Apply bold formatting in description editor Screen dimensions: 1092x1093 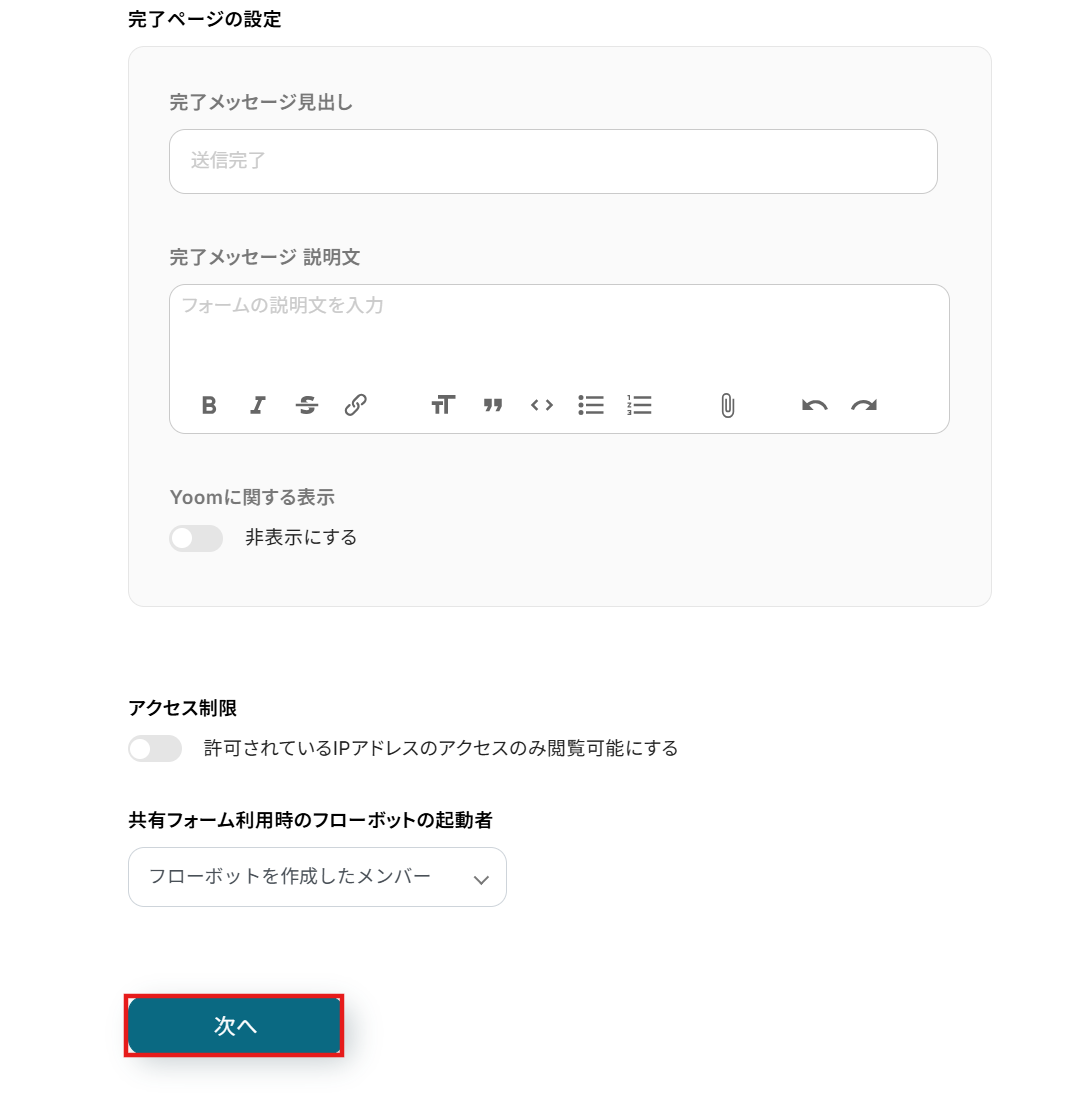(209, 405)
